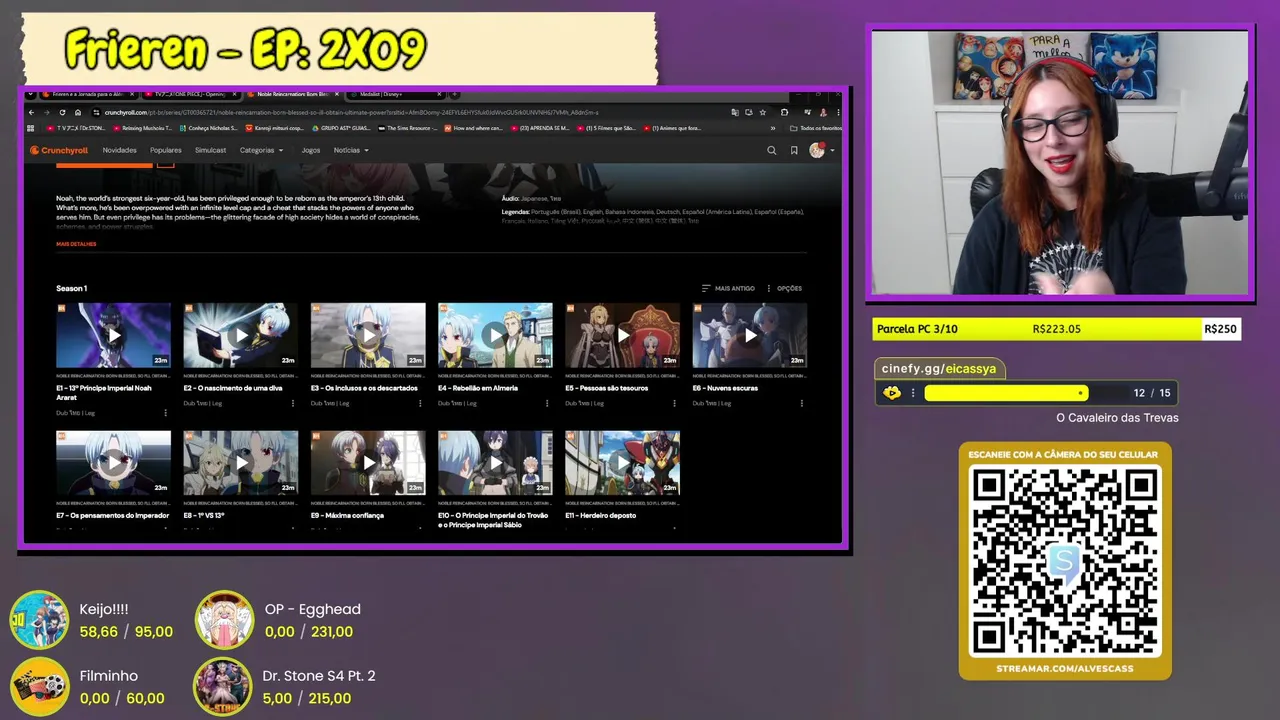Play episode E11 - Herdeiro deposto

tap(622, 463)
